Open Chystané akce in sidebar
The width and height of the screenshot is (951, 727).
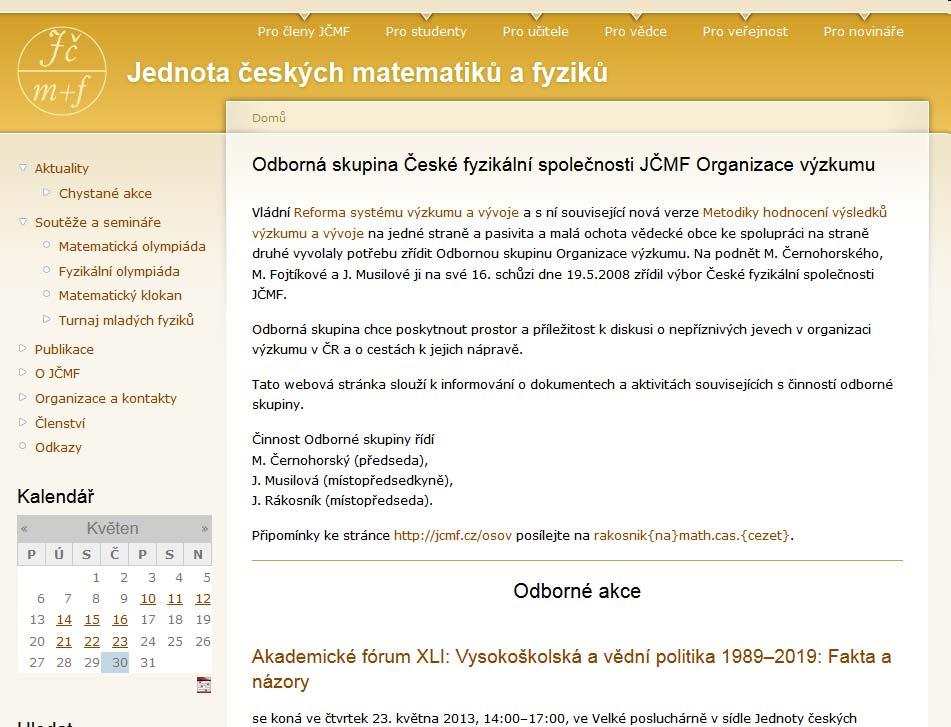[x=106, y=193]
